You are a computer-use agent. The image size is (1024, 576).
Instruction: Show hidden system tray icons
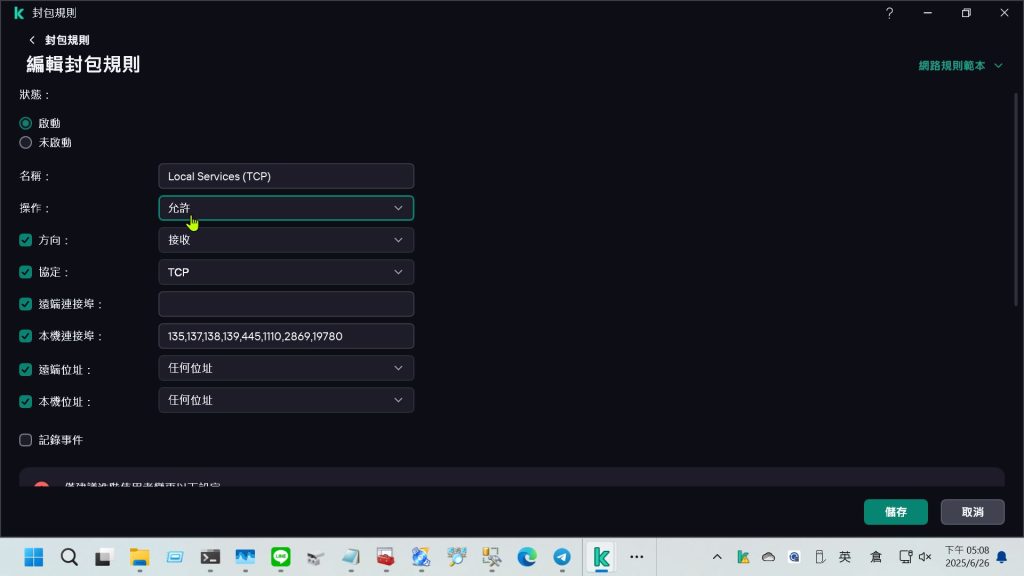(716, 557)
